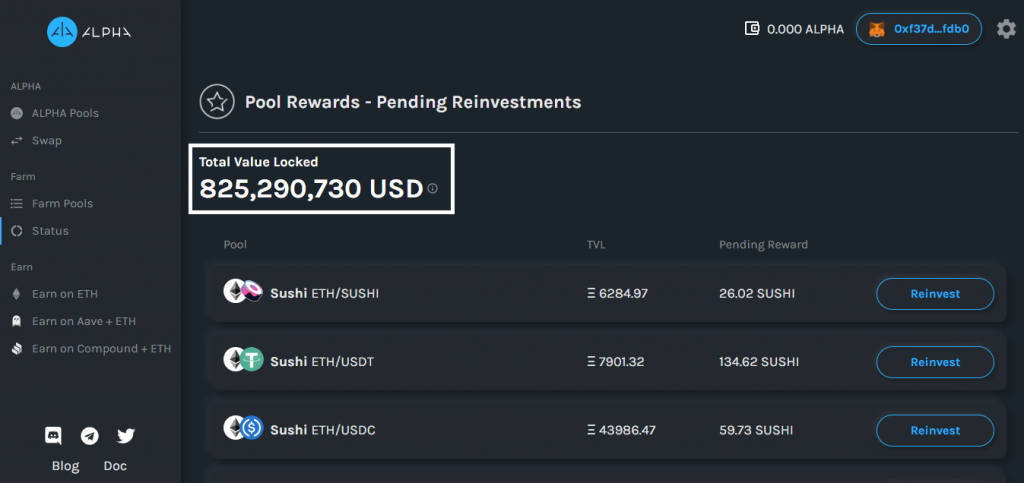Click the info icon beside TVL amount

[433, 189]
